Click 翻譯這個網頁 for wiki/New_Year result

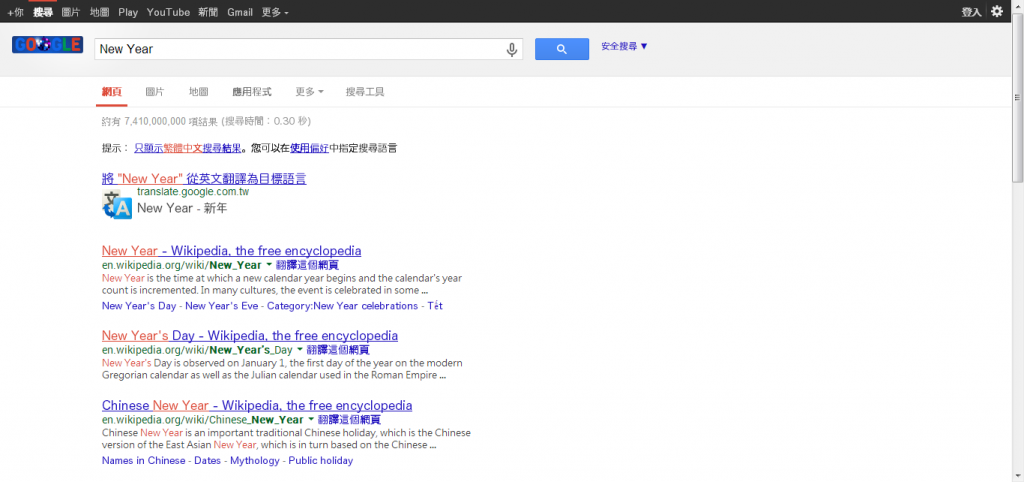307,265
